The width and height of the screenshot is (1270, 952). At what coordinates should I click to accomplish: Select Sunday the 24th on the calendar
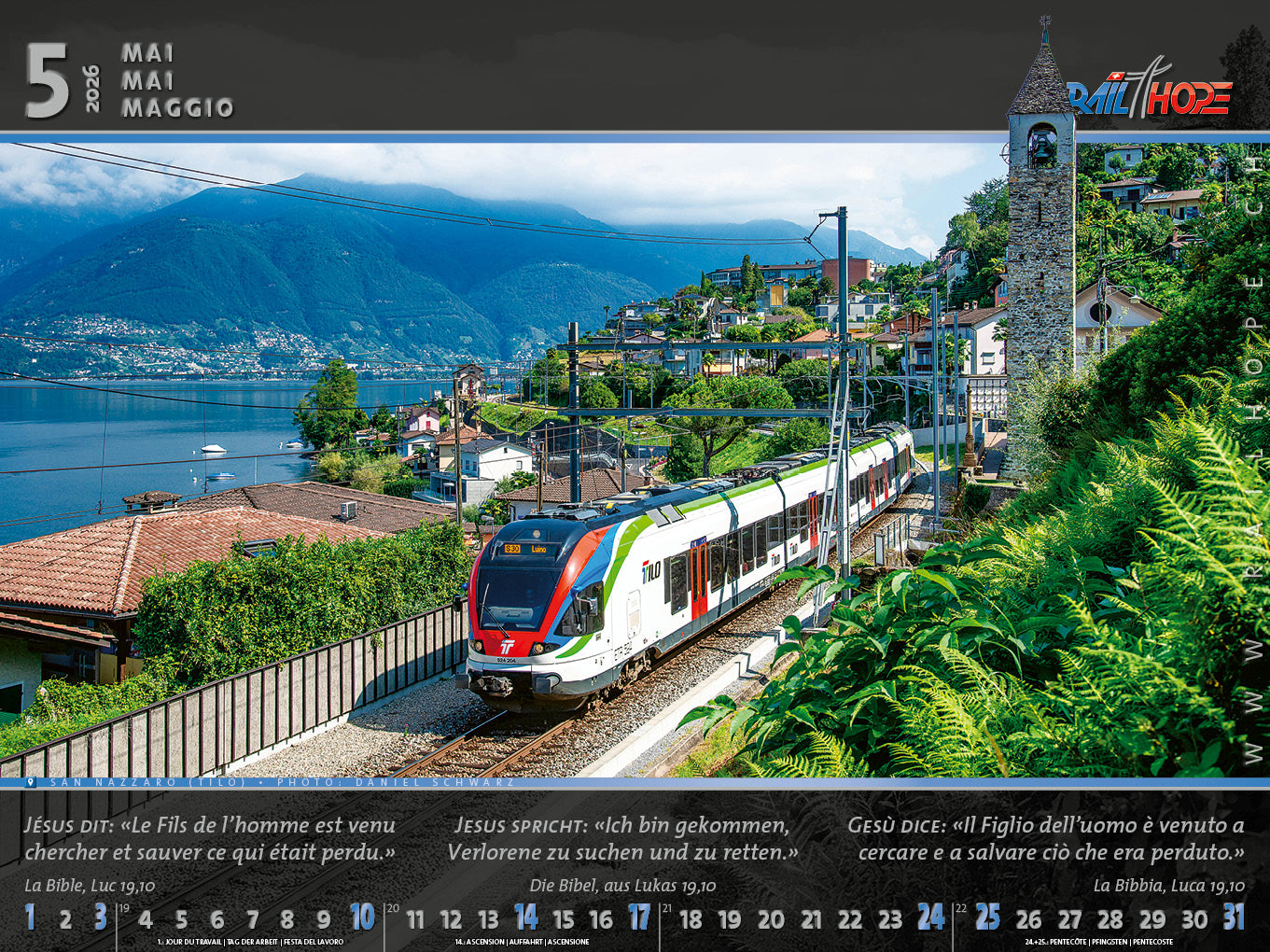pyautogui.click(x=929, y=917)
